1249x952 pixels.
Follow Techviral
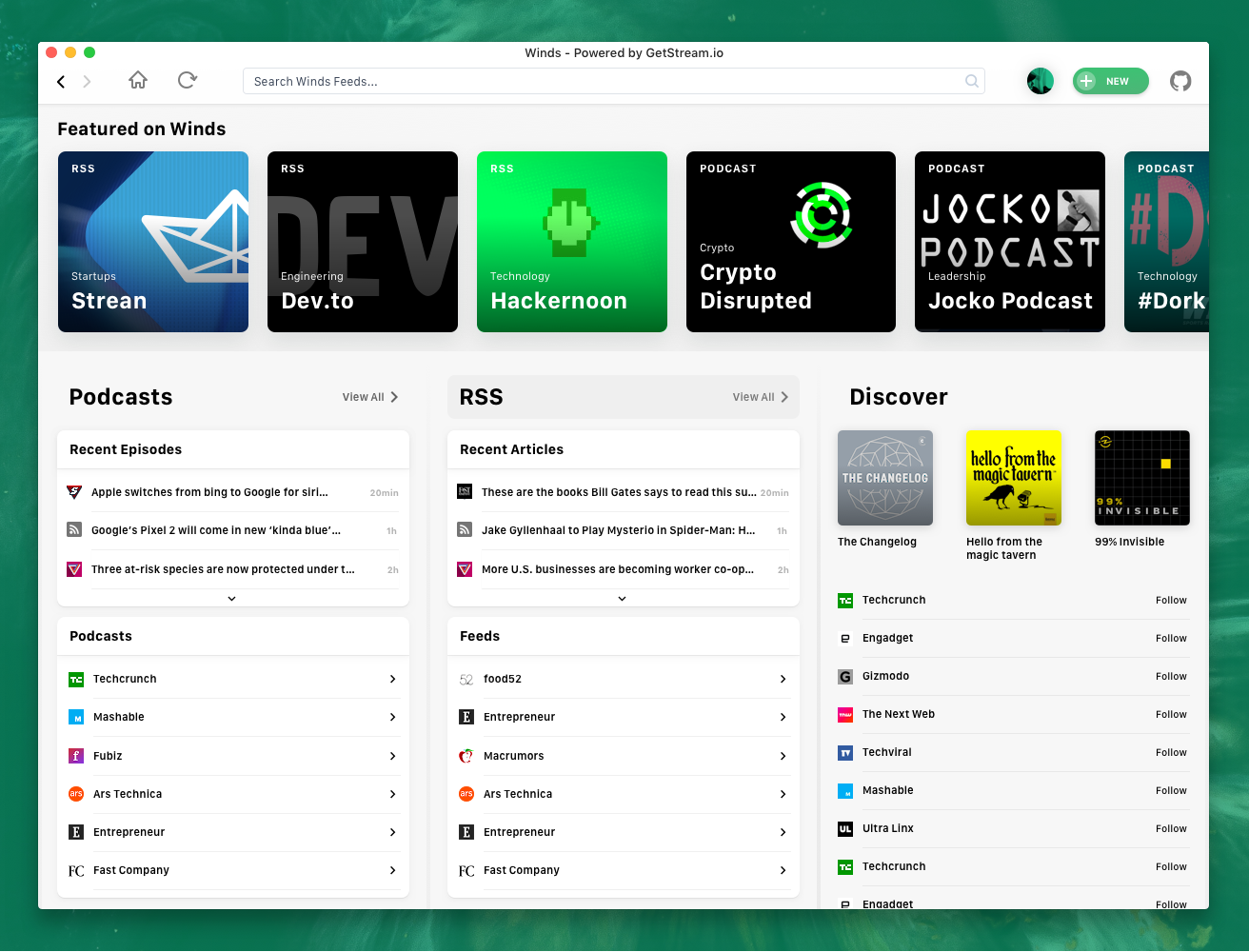[1171, 753]
